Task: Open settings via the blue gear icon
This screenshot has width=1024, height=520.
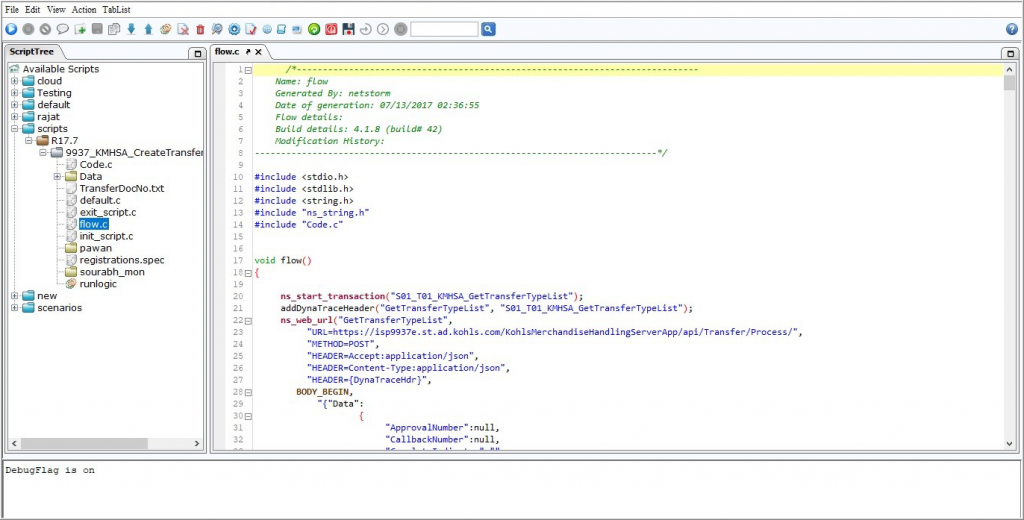Action: point(234,29)
